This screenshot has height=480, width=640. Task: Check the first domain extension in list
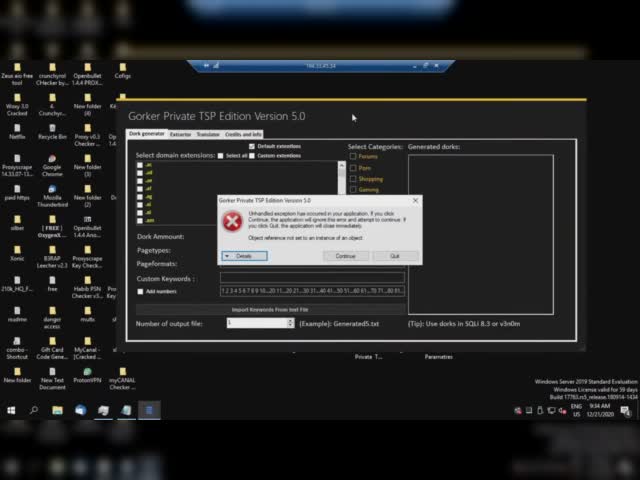pos(140,165)
